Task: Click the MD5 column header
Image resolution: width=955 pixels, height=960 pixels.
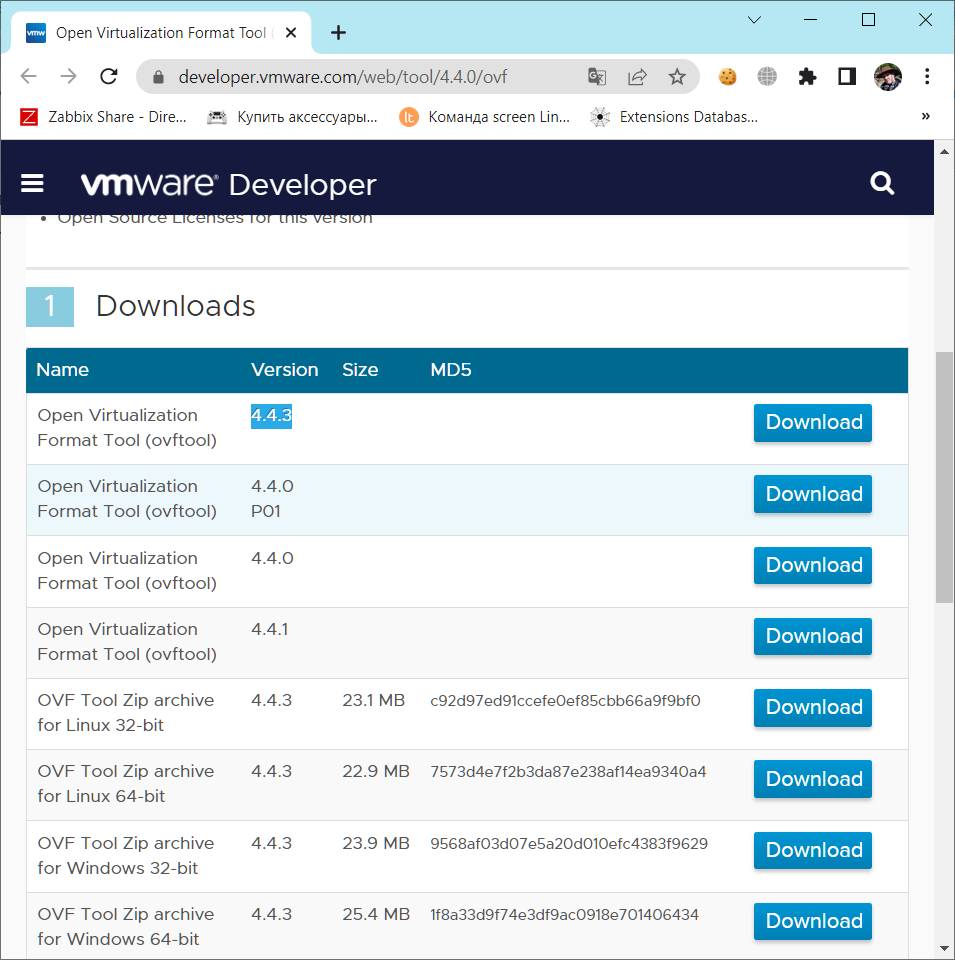Action: (451, 370)
